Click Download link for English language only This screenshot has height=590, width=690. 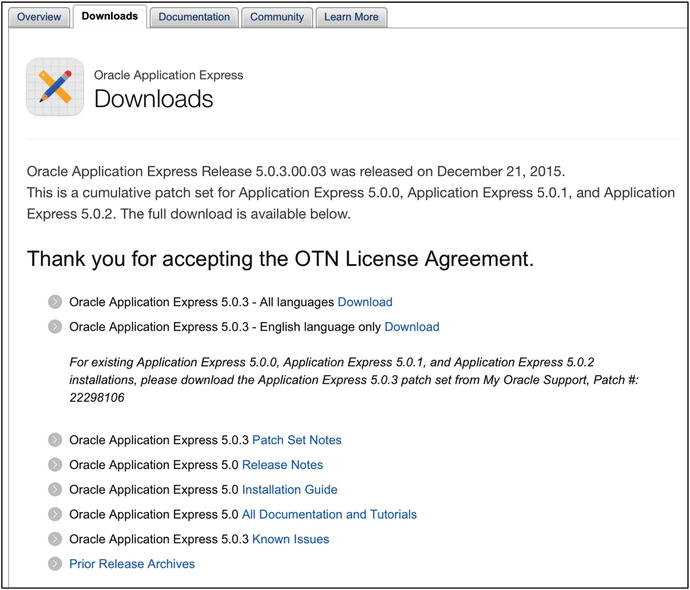point(412,327)
